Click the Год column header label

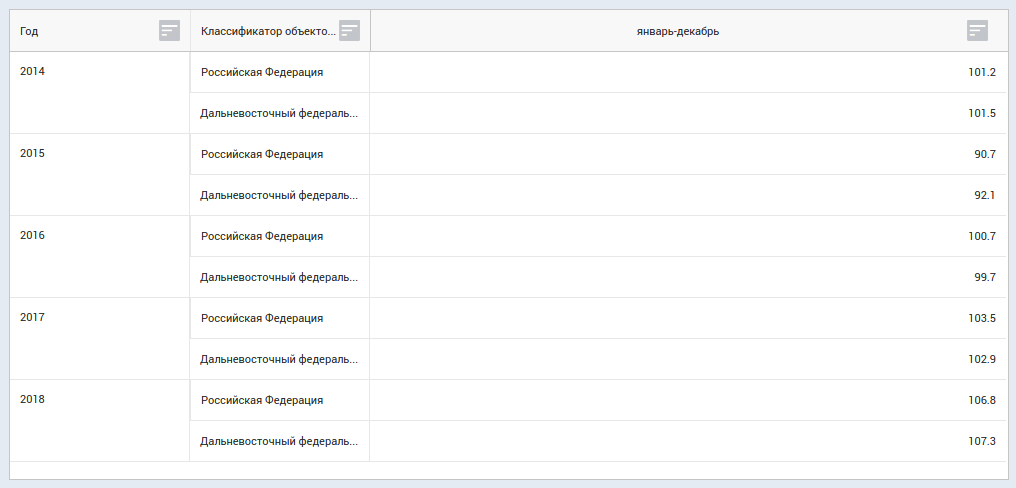[x=30, y=31]
